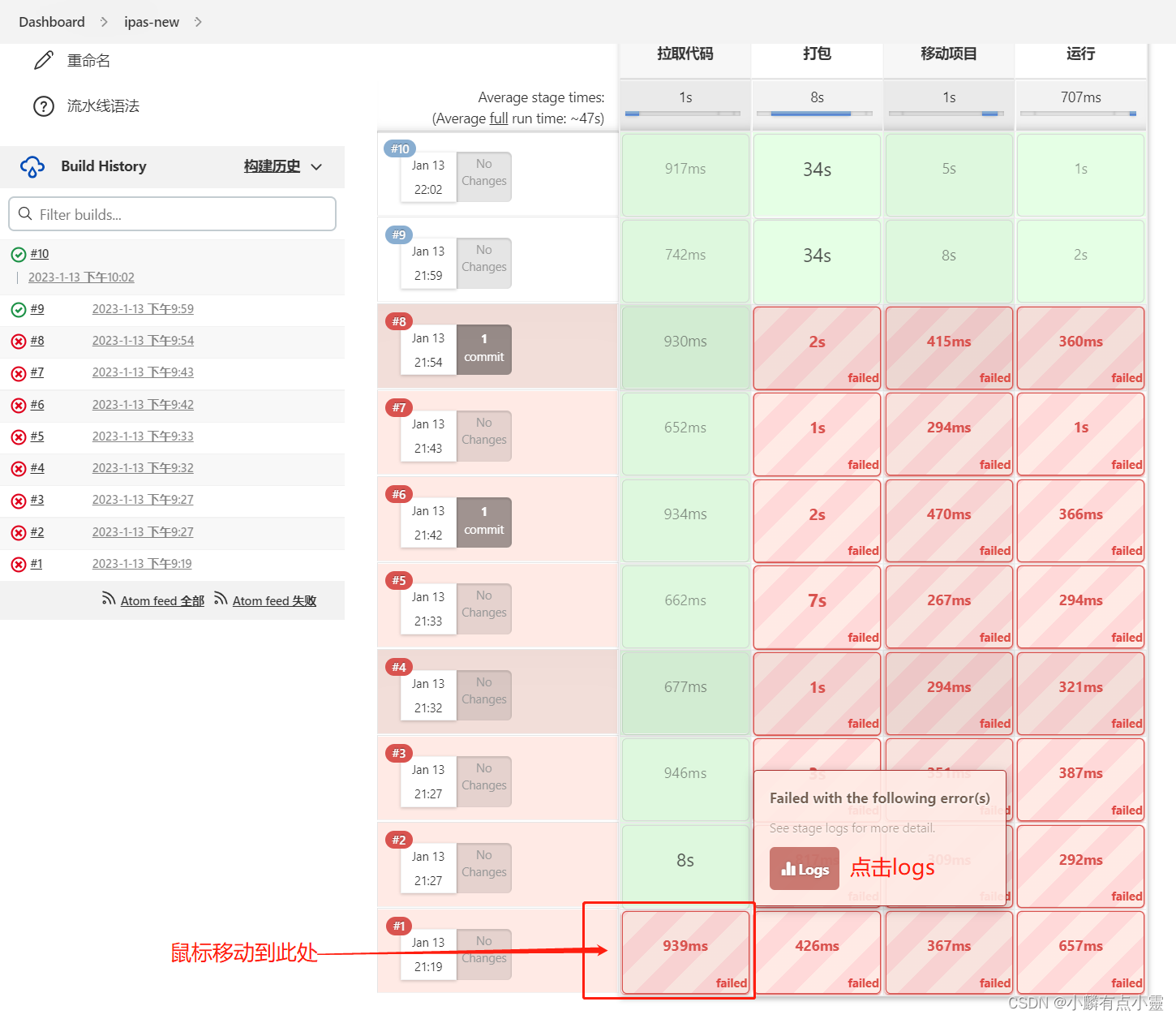Click the search magnifier icon in the filter box
The width and height of the screenshot is (1176, 1019).
(25, 214)
